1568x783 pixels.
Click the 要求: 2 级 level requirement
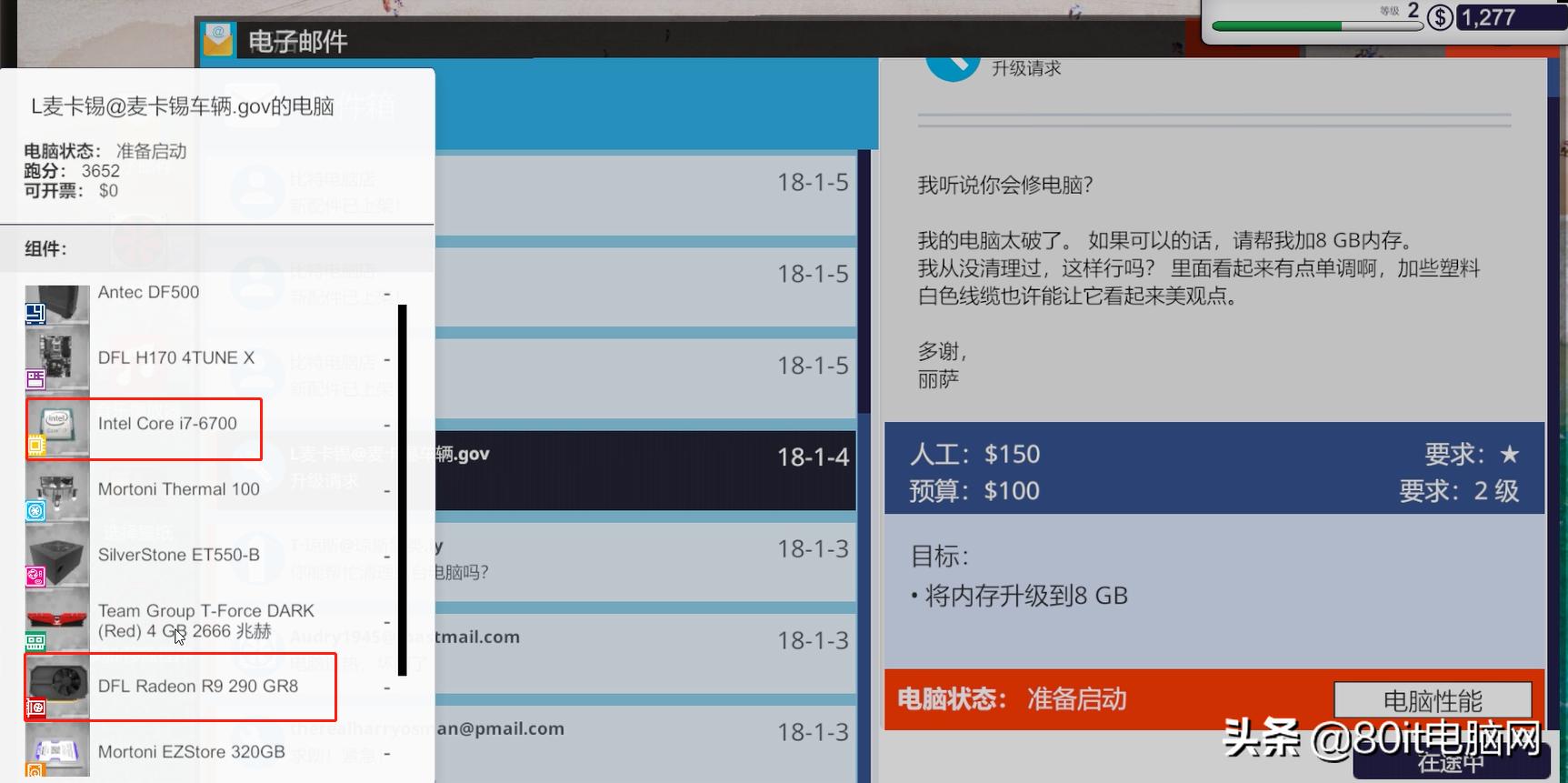(x=1459, y=491)
